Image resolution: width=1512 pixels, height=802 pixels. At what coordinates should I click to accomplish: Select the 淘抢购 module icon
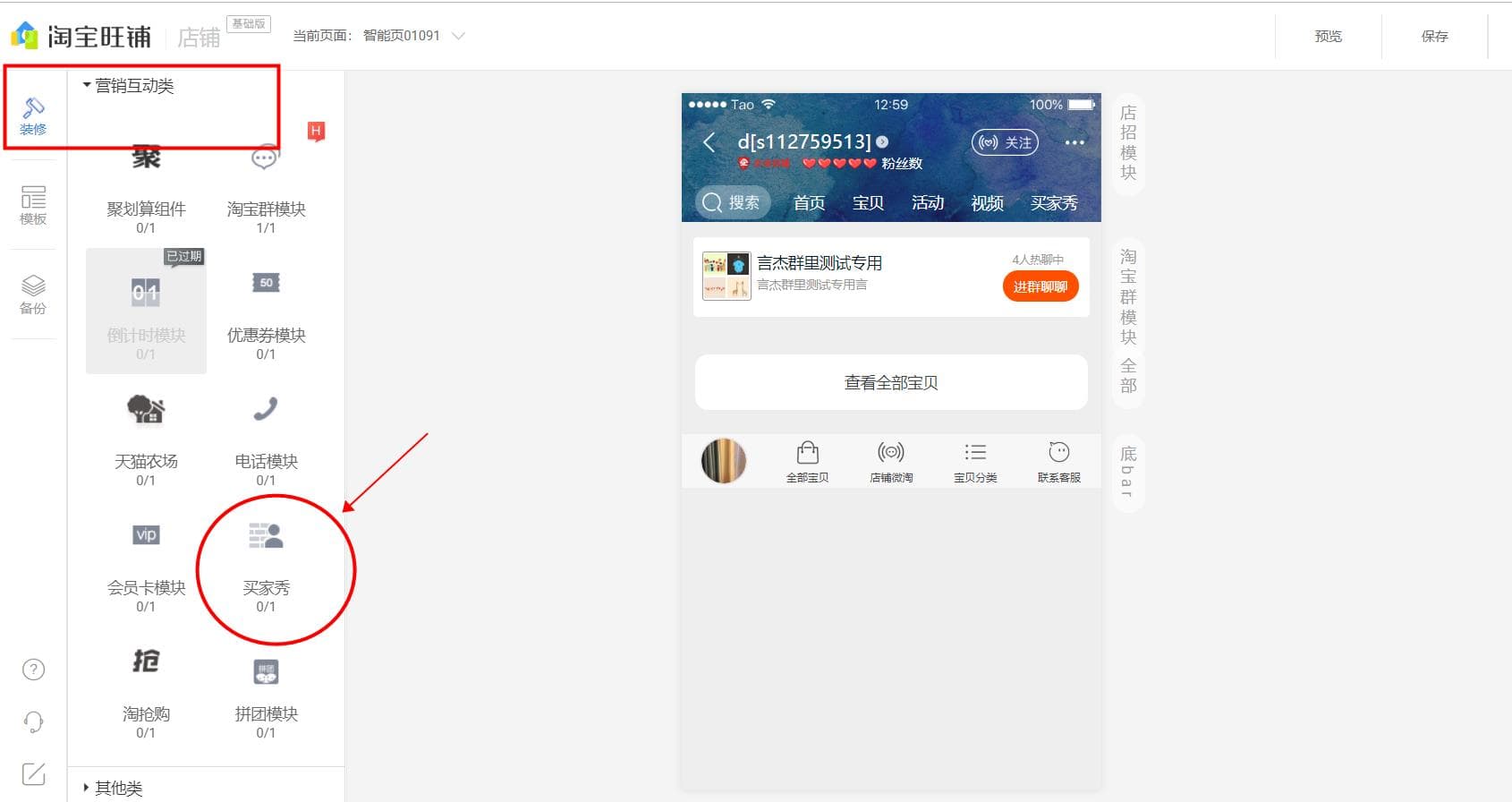pyautogui.click(x=146, y=661)
